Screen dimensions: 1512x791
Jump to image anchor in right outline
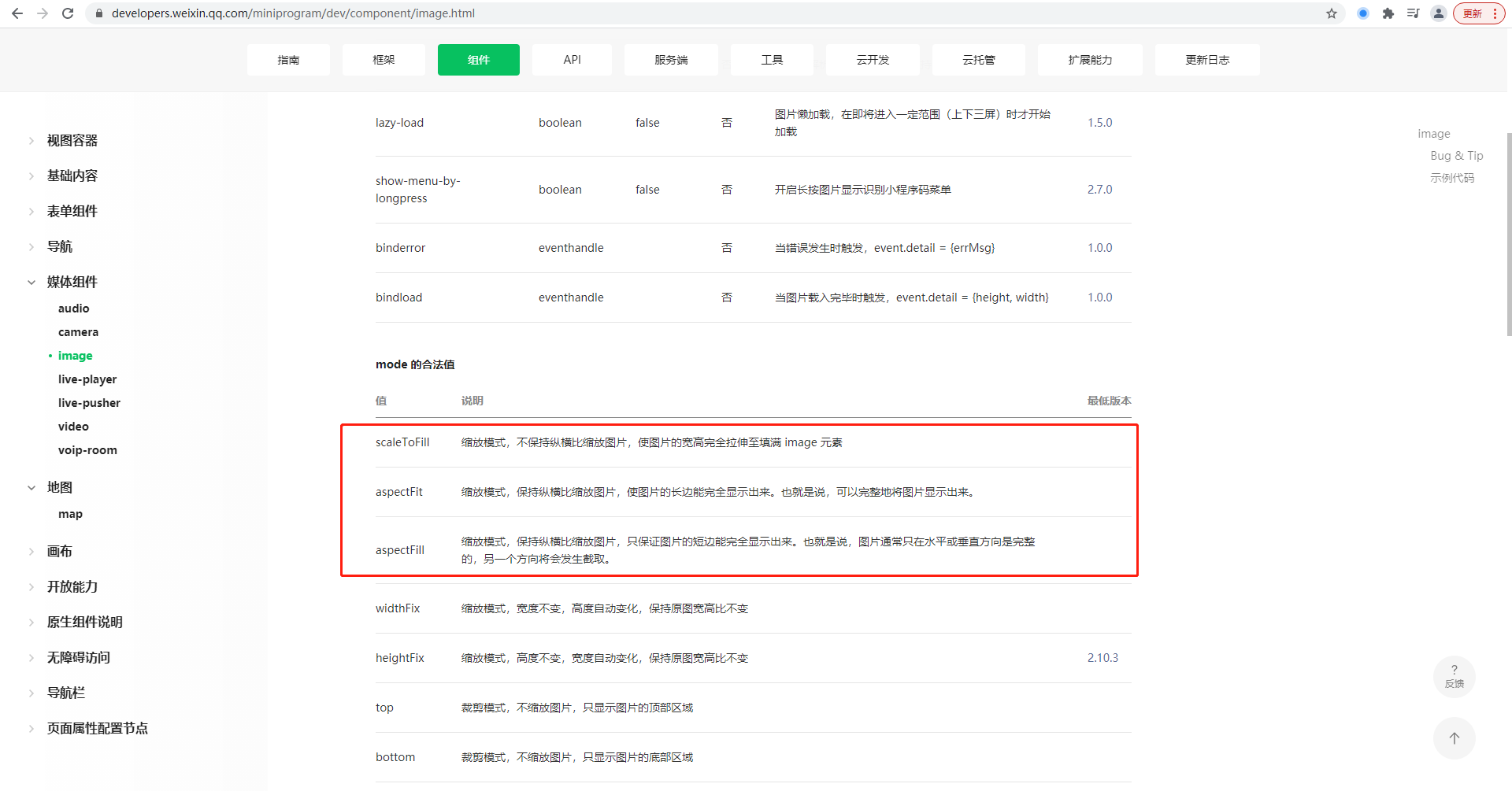[x=1433, y=134]
